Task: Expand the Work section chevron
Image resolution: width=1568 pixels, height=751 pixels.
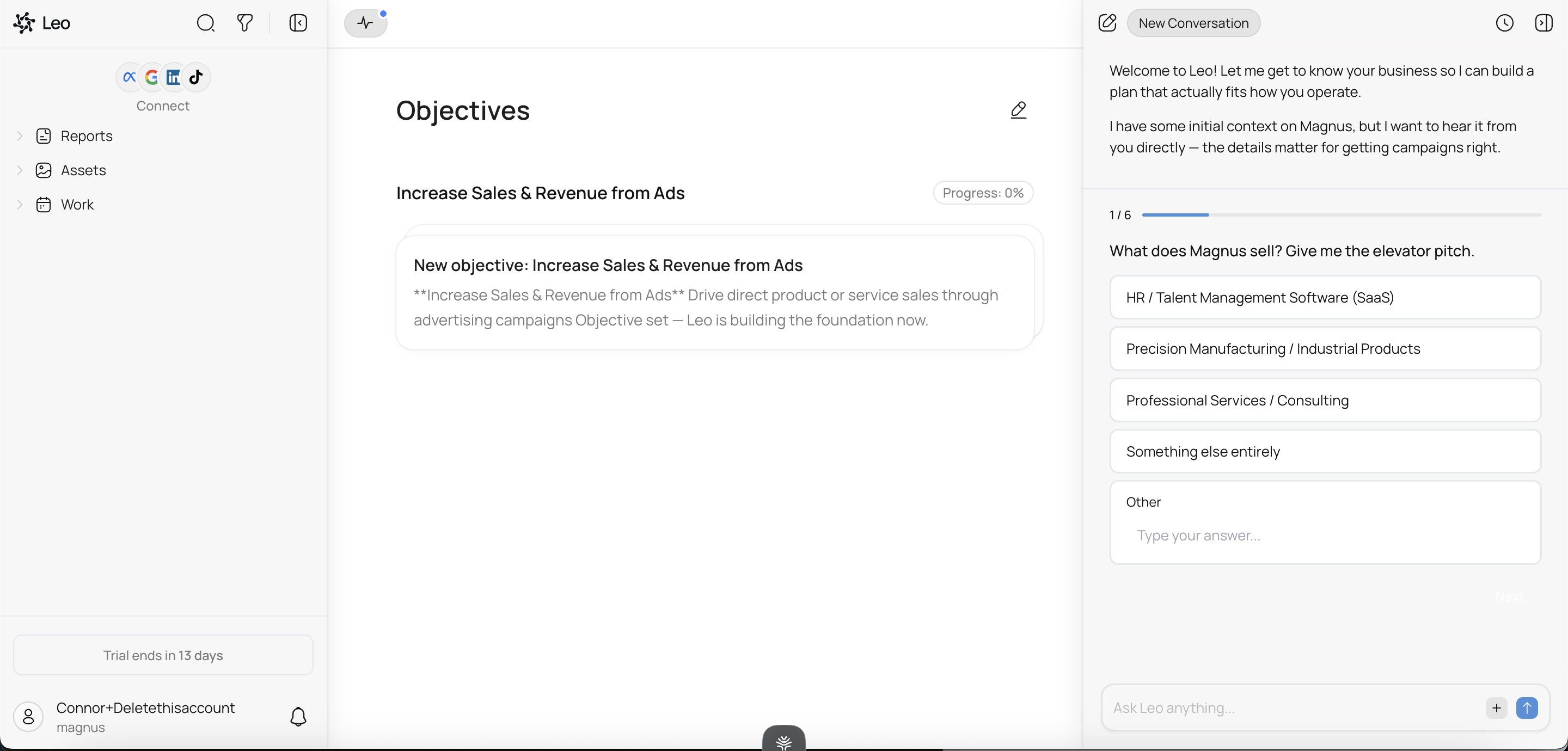Action: [x=20, y=205]
